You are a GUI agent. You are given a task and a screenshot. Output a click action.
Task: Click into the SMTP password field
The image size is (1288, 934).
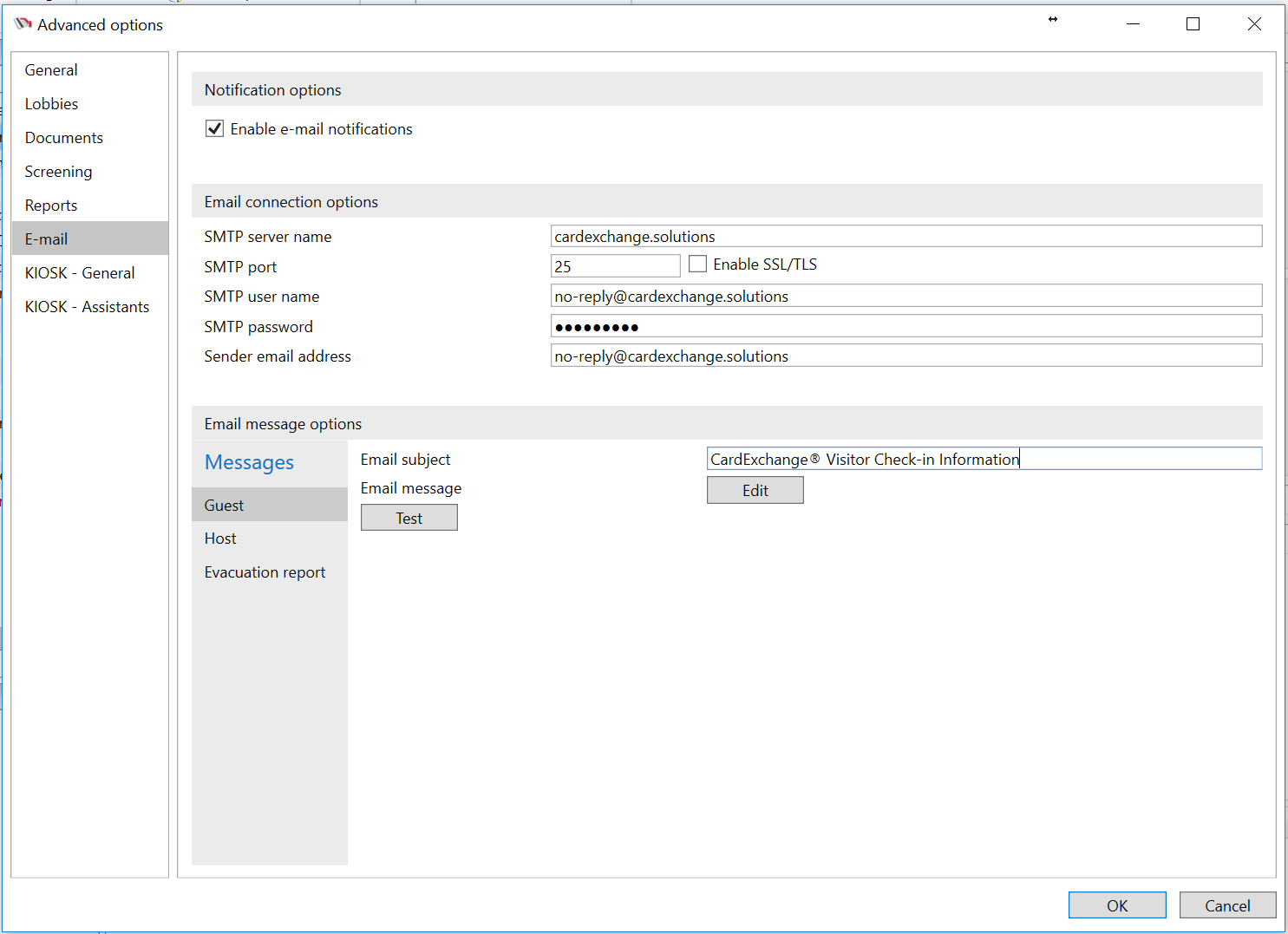tap(906, 326)
